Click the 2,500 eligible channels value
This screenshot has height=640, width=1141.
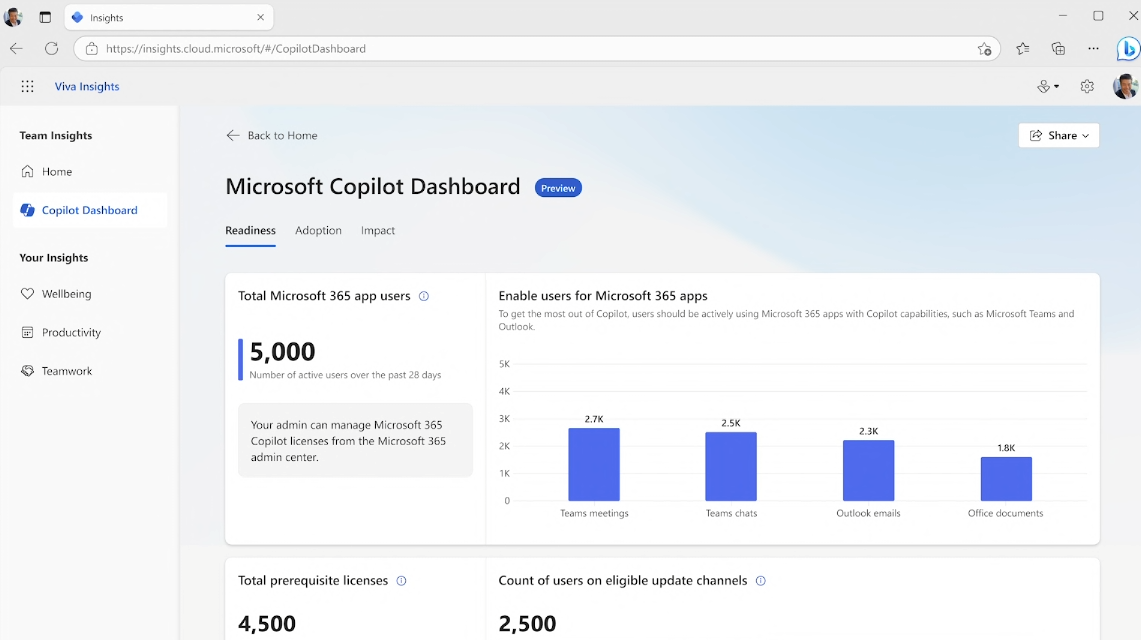click(x=528, y=624)
